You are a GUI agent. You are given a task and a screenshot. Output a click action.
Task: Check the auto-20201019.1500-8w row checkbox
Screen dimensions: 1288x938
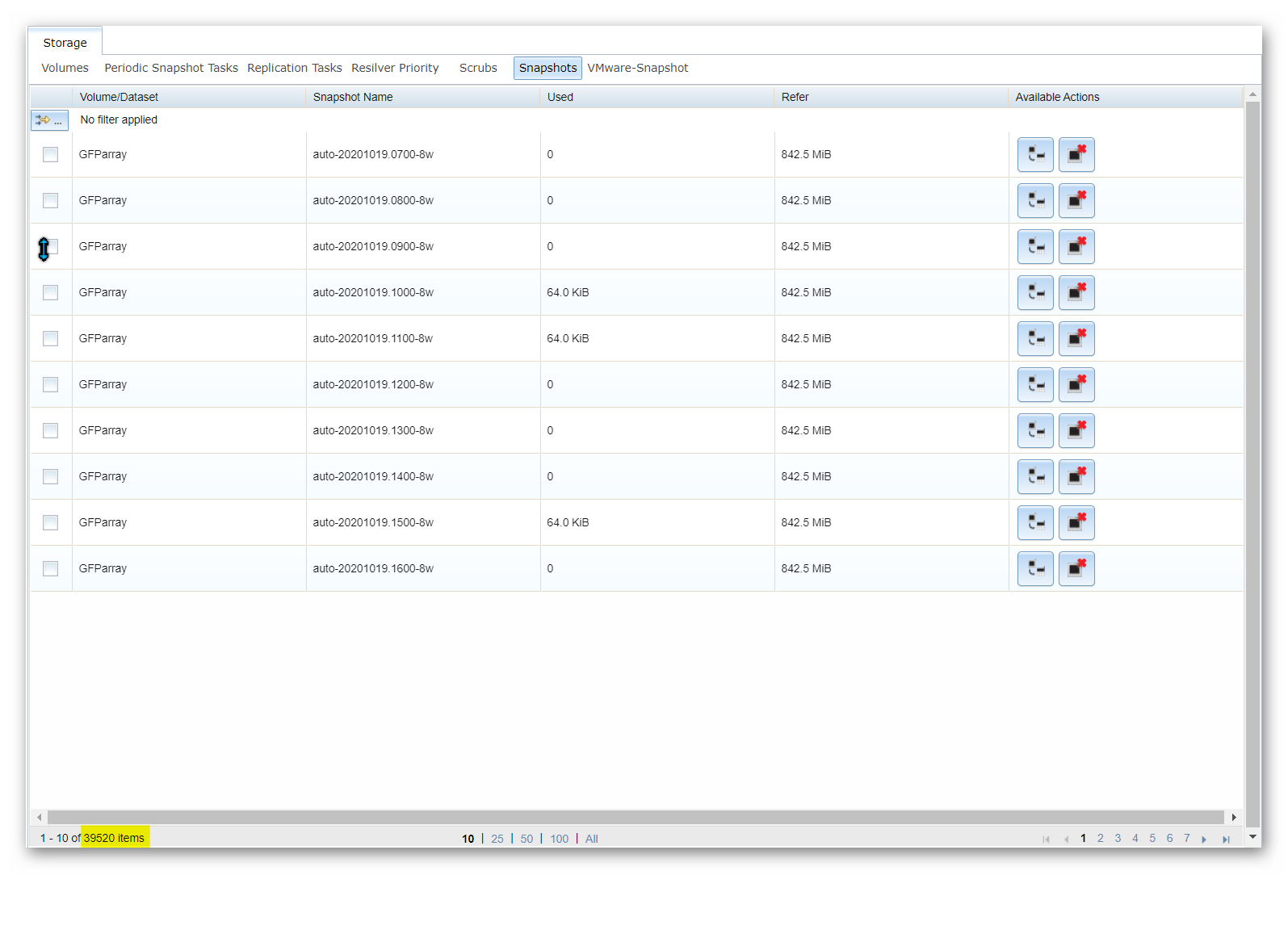(50, 522)
